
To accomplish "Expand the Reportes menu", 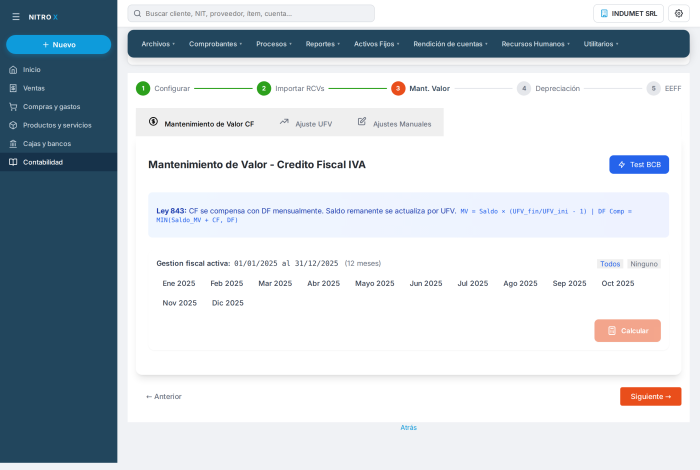I will click(322, 44).
